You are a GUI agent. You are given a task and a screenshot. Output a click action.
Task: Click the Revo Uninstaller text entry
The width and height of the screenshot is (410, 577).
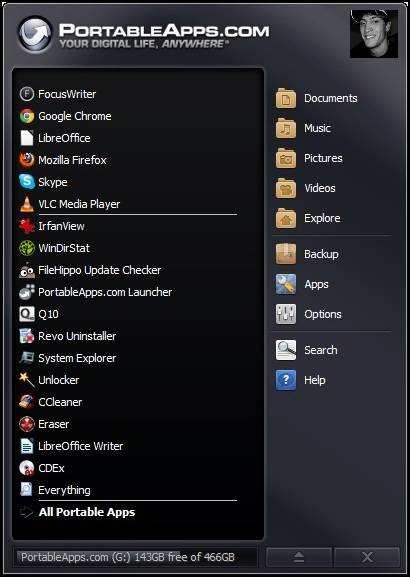(x=77, y=336)
